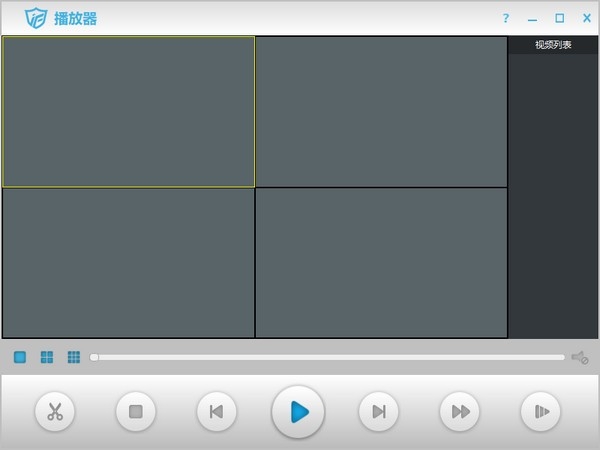Select the bottom-left video pane
Viewport: 600px width, 450px height.
128,263
